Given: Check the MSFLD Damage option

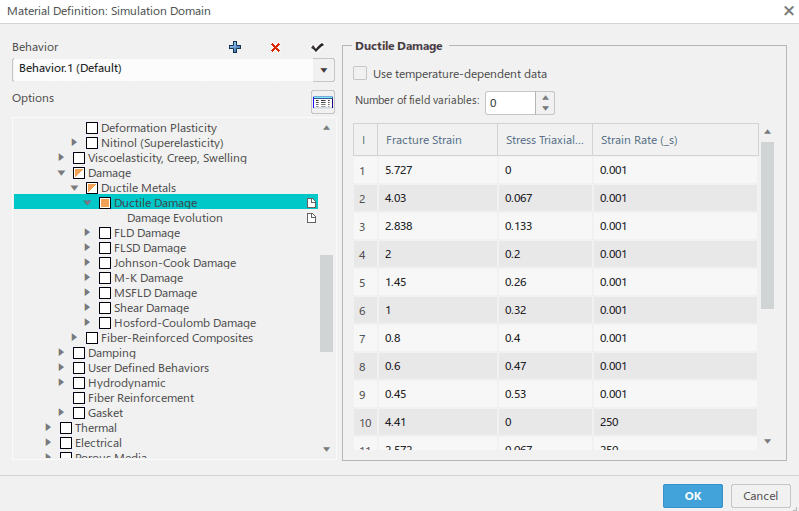Looking at the screenshot, I should (x=105, y=293).
